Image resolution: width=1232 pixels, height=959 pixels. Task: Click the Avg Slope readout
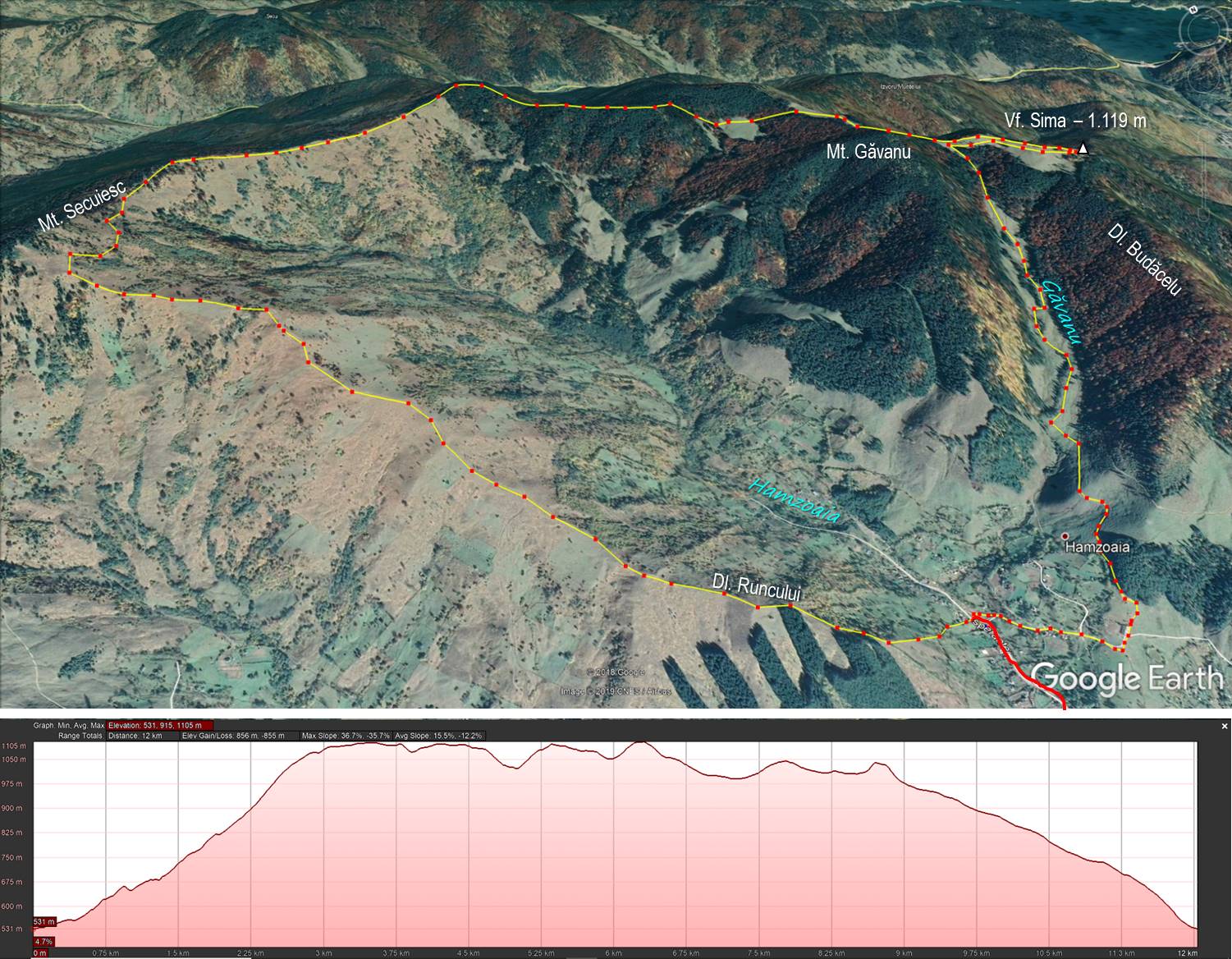point(439,736)
